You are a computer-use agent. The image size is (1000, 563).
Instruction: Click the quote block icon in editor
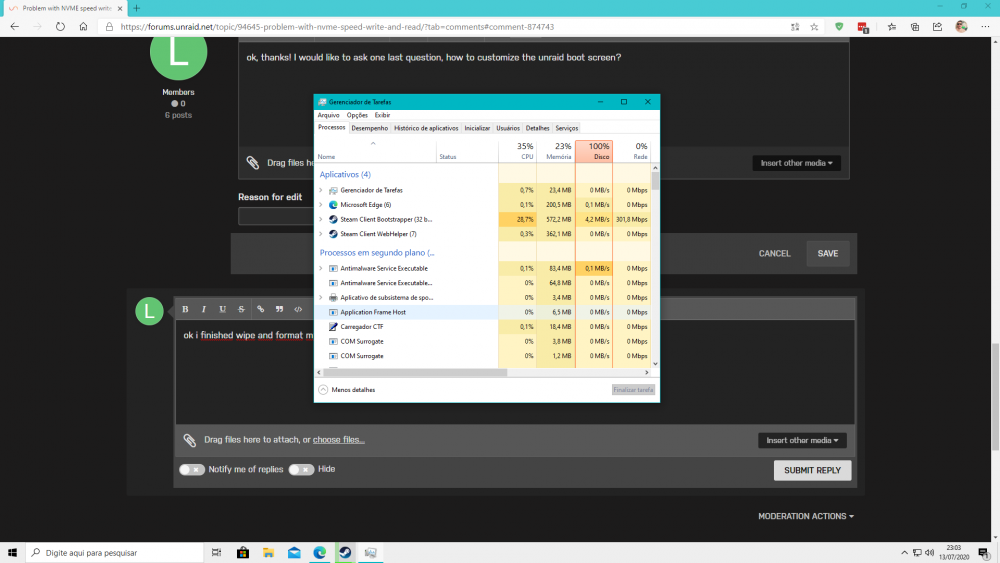279,309
